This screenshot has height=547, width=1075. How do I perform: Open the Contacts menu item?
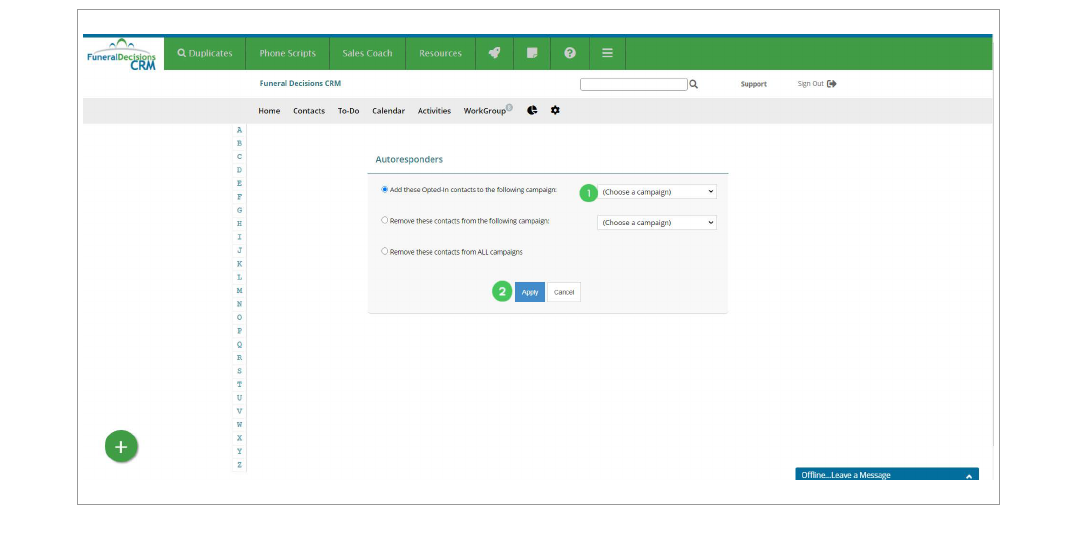[x=308, y=111]
